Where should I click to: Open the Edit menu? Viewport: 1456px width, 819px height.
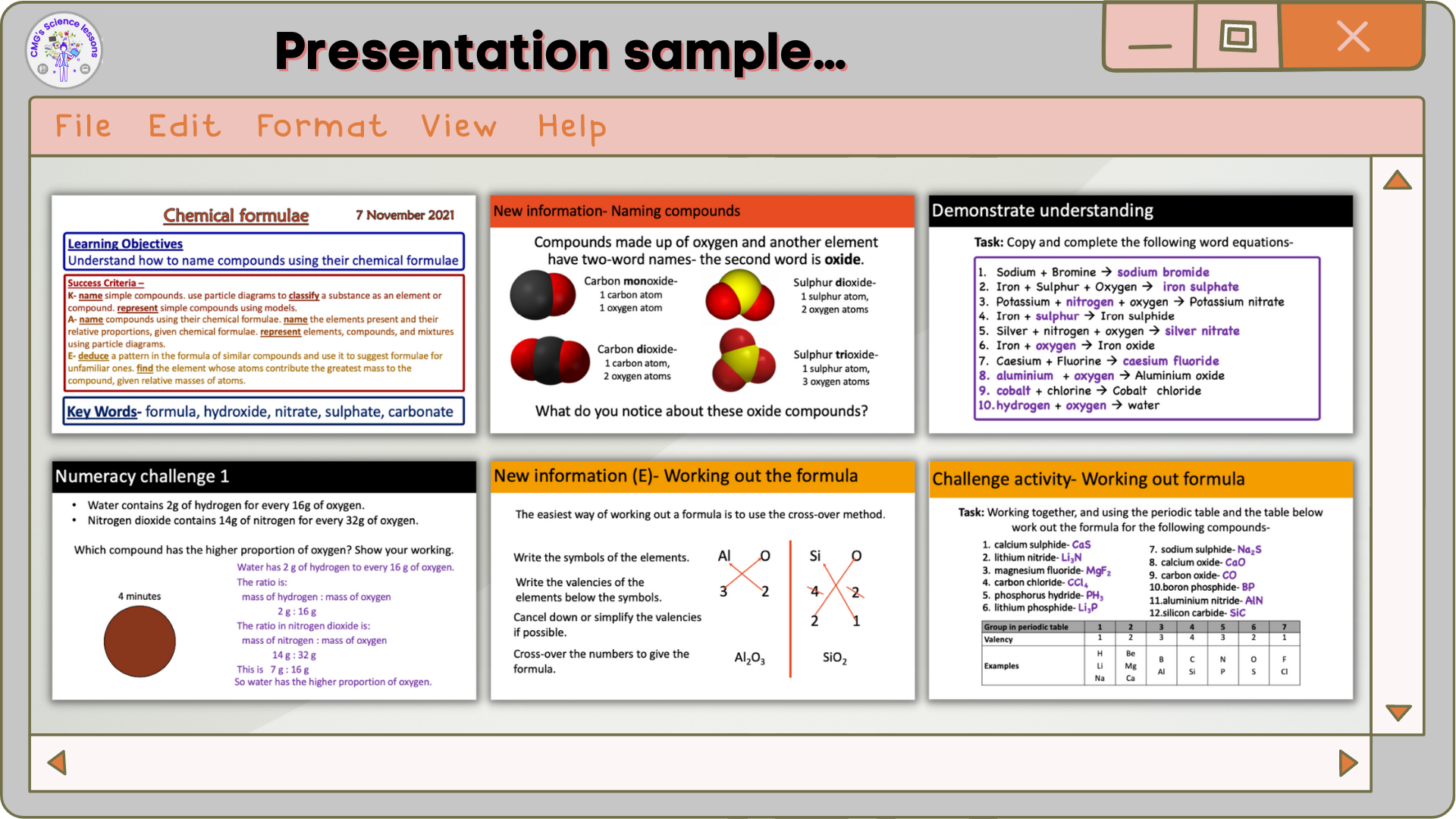(184, 126)
